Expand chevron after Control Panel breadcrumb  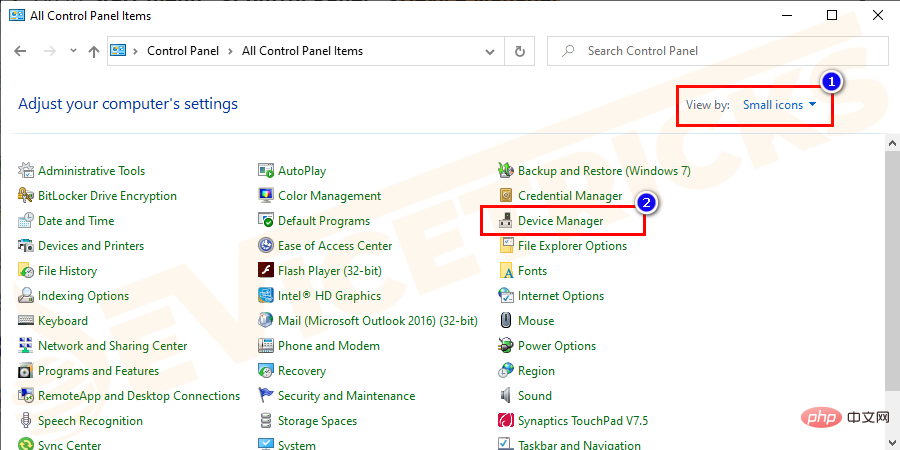[x=230, y=51]
